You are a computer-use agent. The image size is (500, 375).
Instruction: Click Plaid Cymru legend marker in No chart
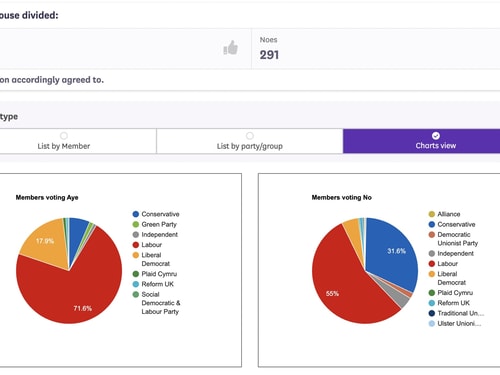(432, 293)
